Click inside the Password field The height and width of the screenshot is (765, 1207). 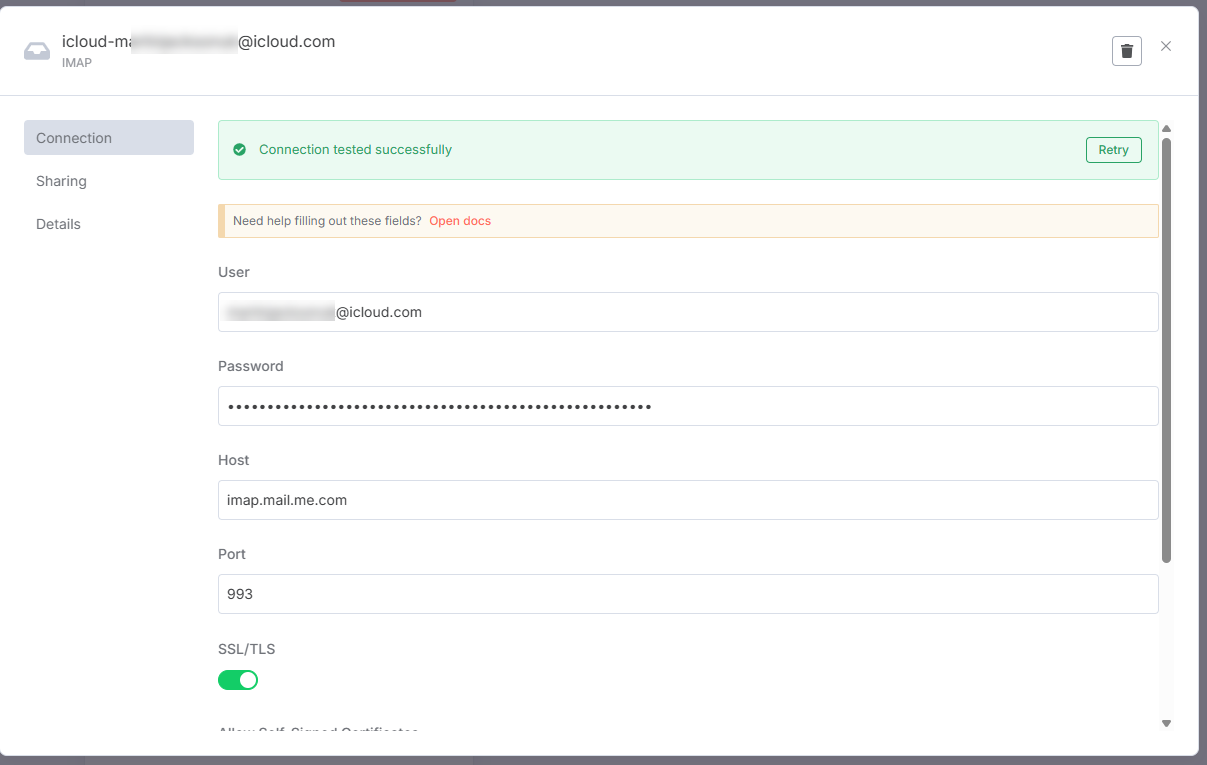(688, 405)
